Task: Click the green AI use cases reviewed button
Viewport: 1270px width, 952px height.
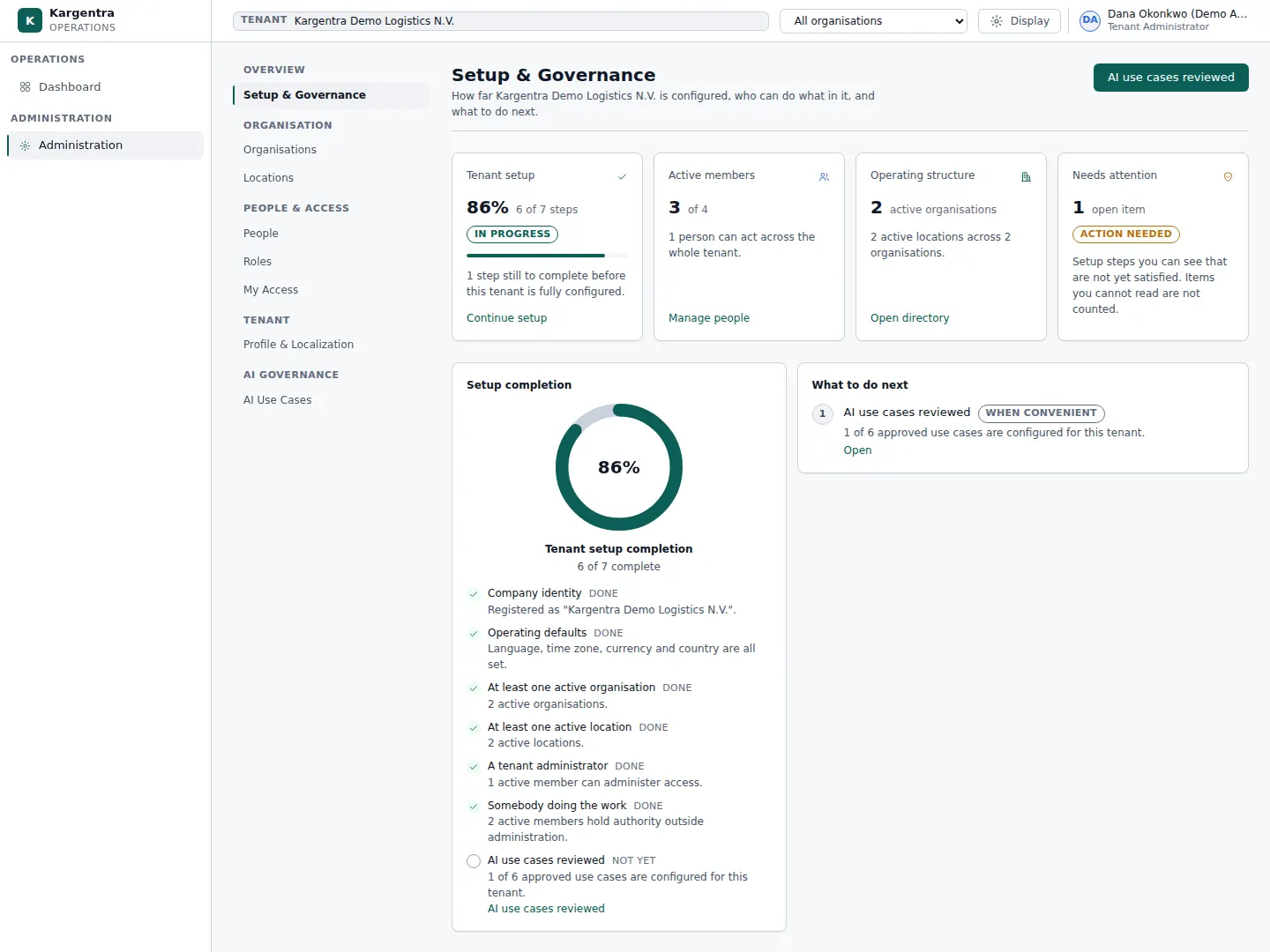Action: pos(1171,78)
